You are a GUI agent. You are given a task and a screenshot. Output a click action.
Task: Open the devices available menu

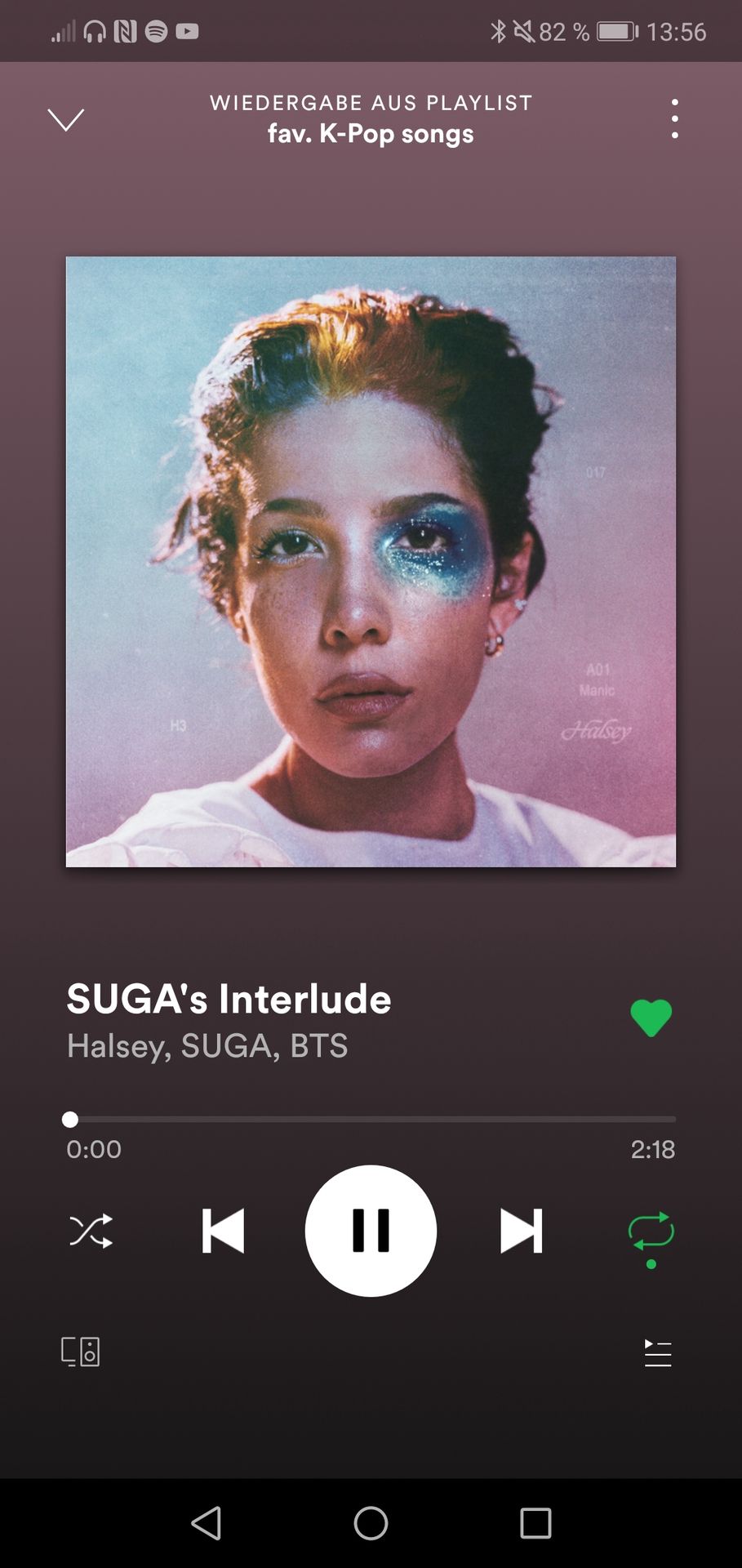pyautogui.click(x=81, y=1352)
